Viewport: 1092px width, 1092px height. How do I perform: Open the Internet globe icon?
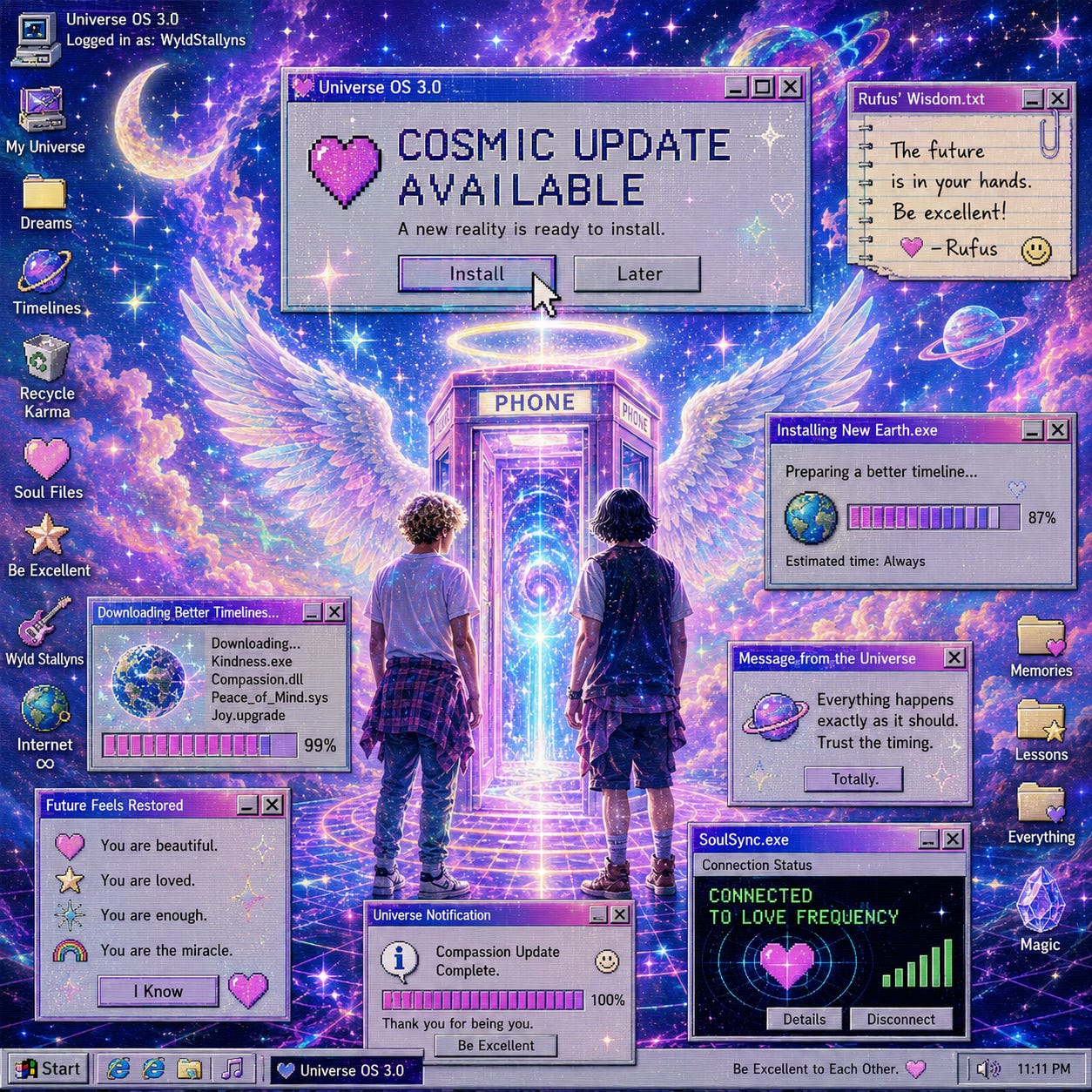point(45,708)
